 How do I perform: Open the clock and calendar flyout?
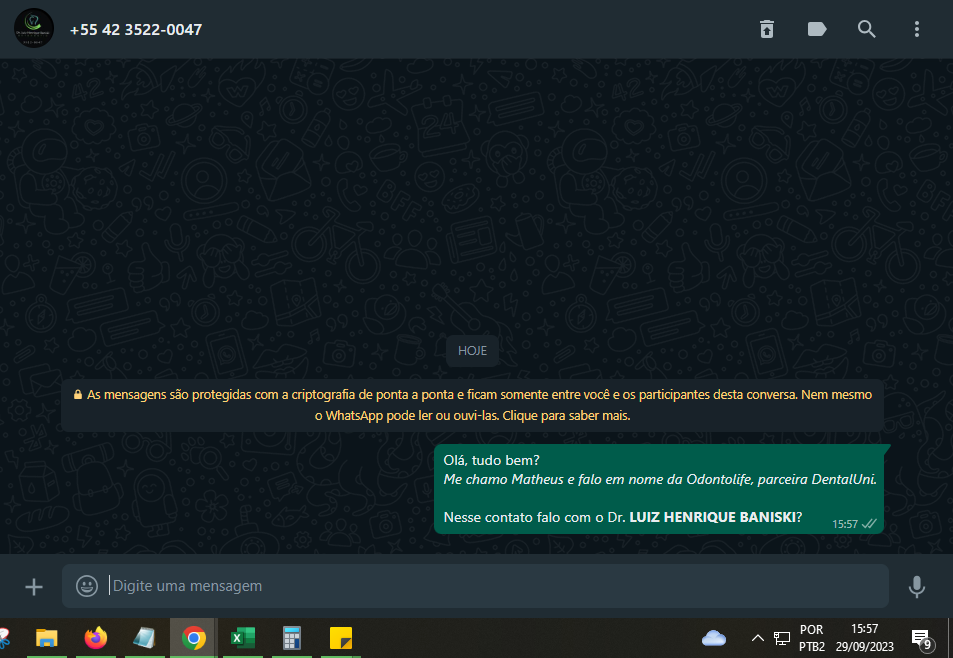click(864, 638)
